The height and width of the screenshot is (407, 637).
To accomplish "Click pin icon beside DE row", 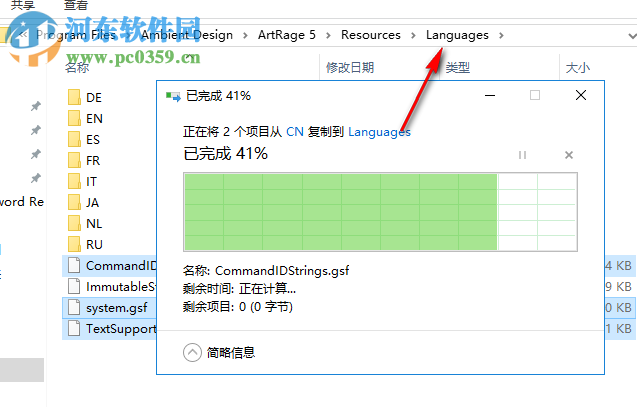I will coord(36,106).
